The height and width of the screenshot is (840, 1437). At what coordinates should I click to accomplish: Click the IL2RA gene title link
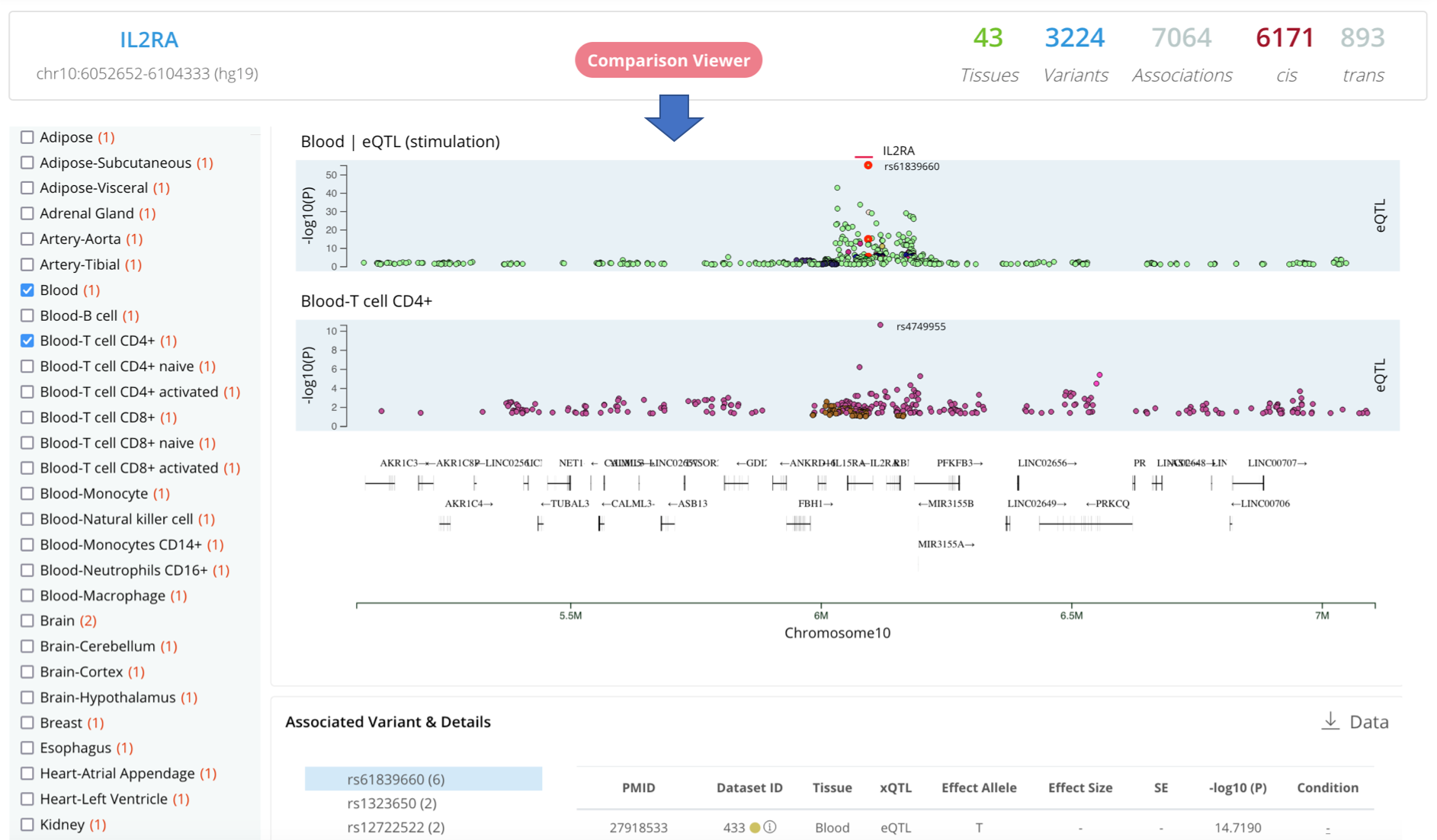pos(149,40)
